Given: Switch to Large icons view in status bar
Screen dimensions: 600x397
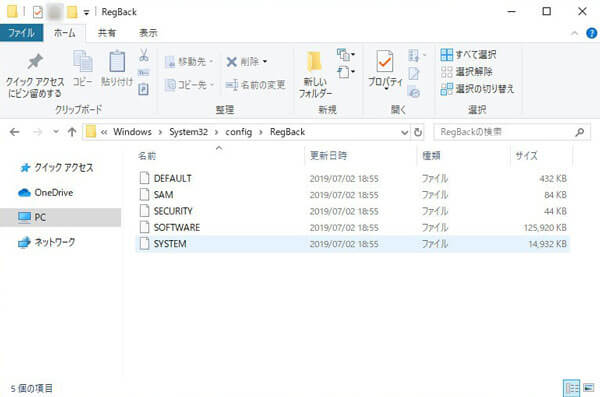Looking at the screenshot, I should click(x=589, y=388).
